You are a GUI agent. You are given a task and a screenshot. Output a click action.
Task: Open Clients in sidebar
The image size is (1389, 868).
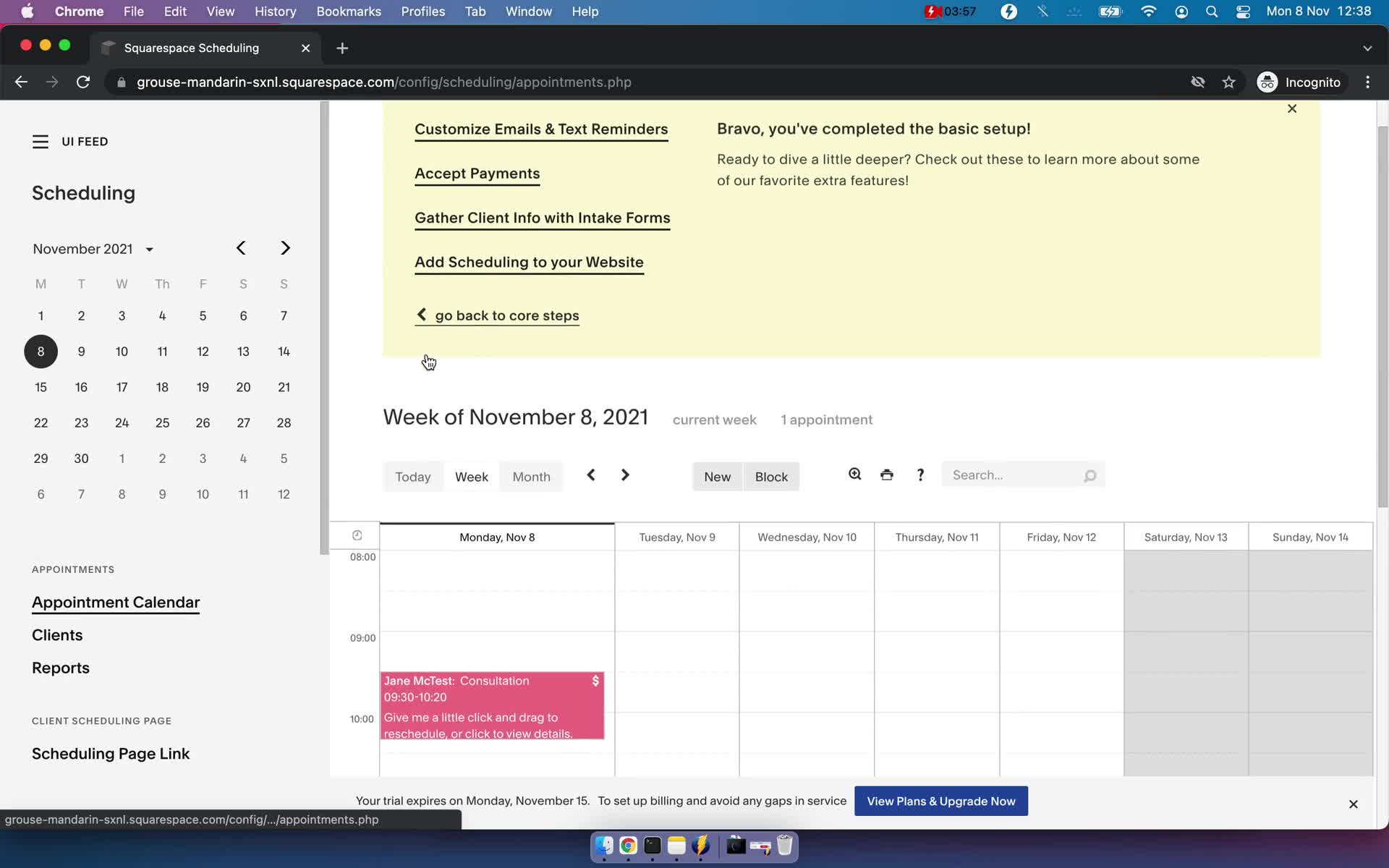point(57,635)
